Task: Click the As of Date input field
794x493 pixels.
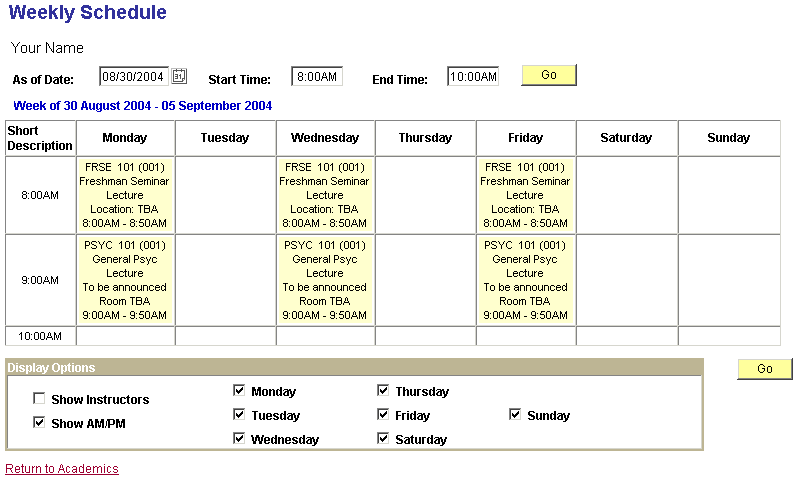Action: coord(134,77)
